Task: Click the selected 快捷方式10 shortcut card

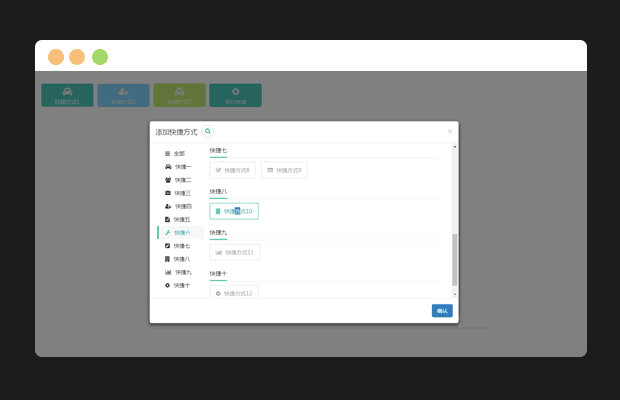Action: (234, 211)
